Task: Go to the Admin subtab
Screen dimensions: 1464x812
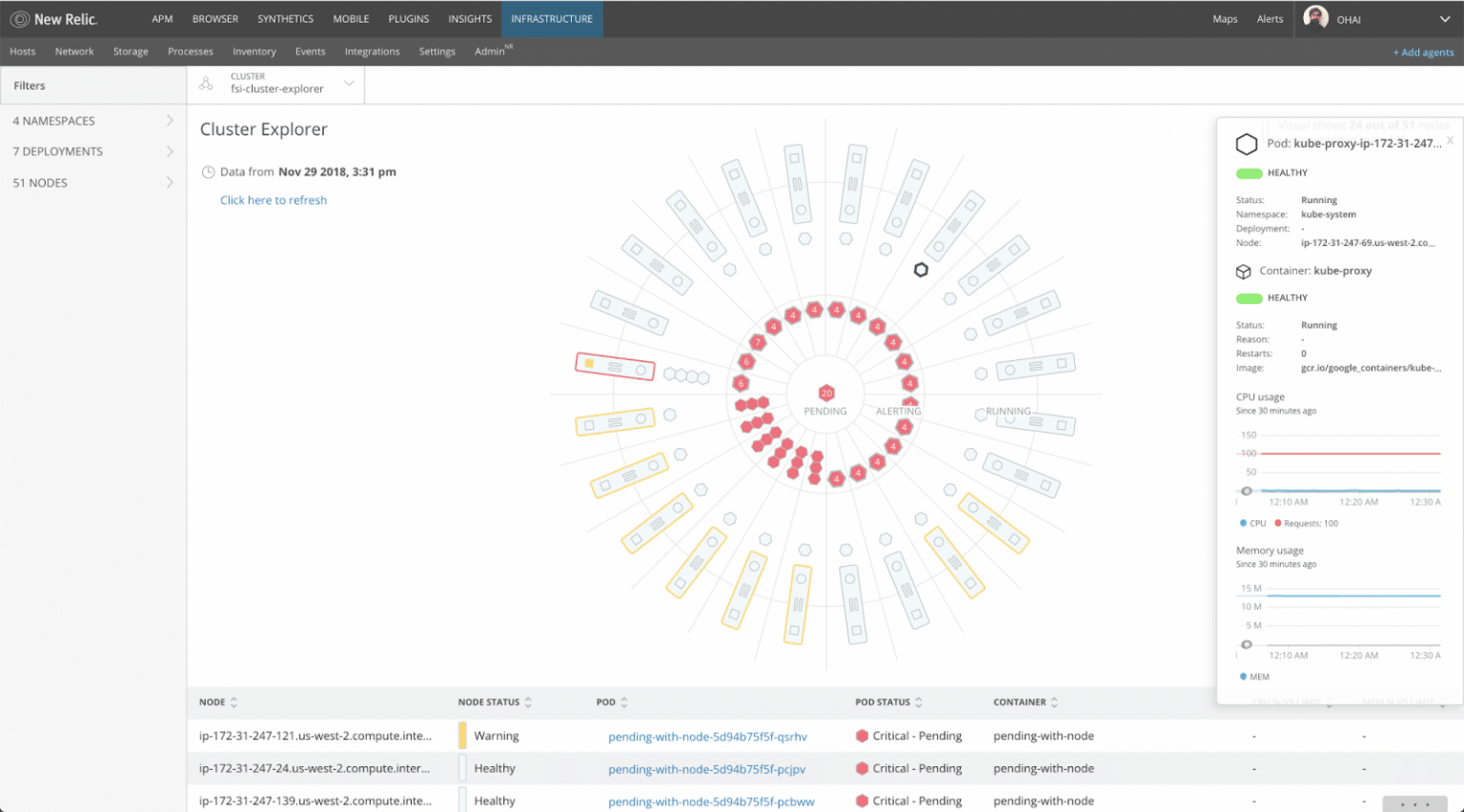Action: pyautogui.click(x=490, y=51)
